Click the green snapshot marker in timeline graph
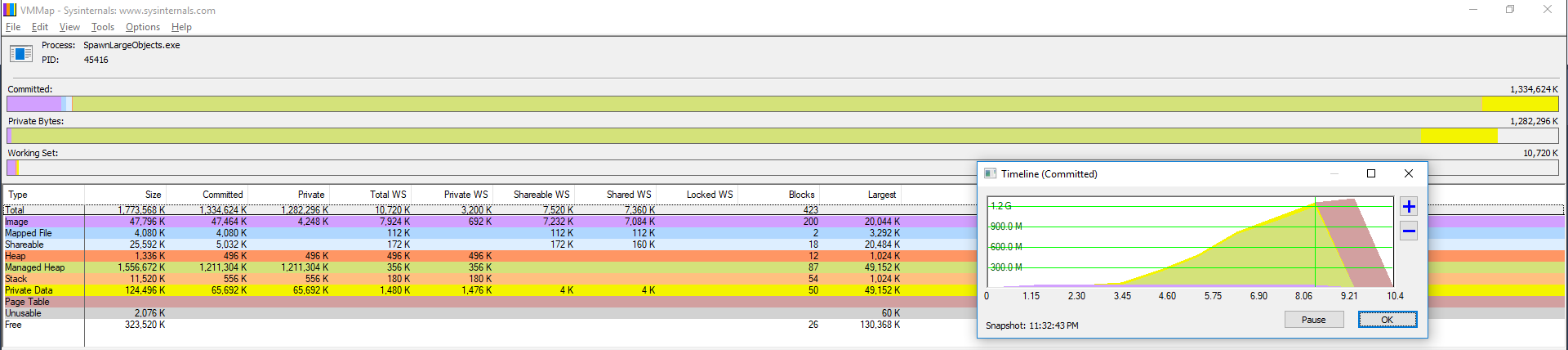Image resolution: width=1568 pixels, height=350 pixels. 1315,241
